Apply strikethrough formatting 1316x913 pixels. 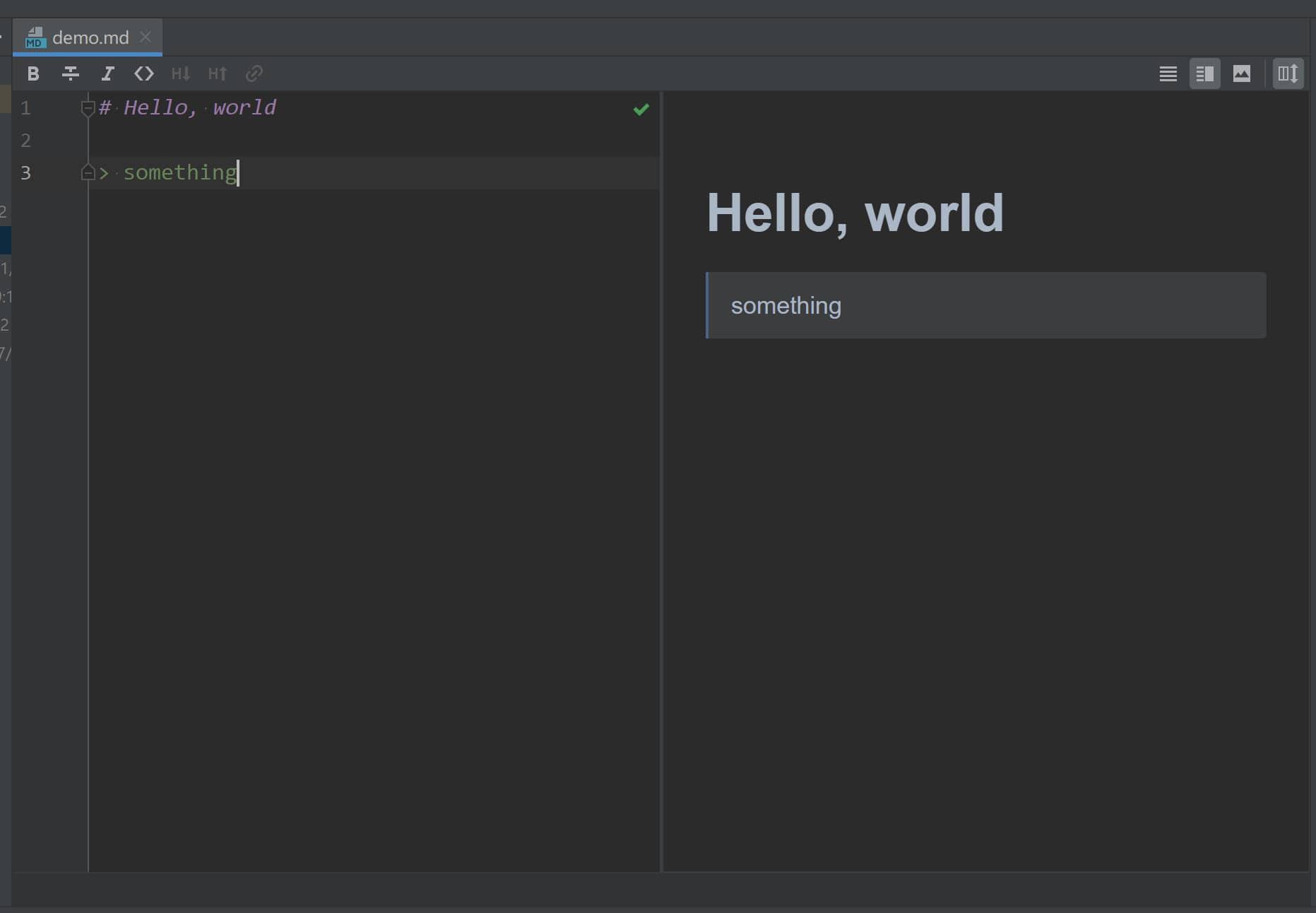pos(71,73)
